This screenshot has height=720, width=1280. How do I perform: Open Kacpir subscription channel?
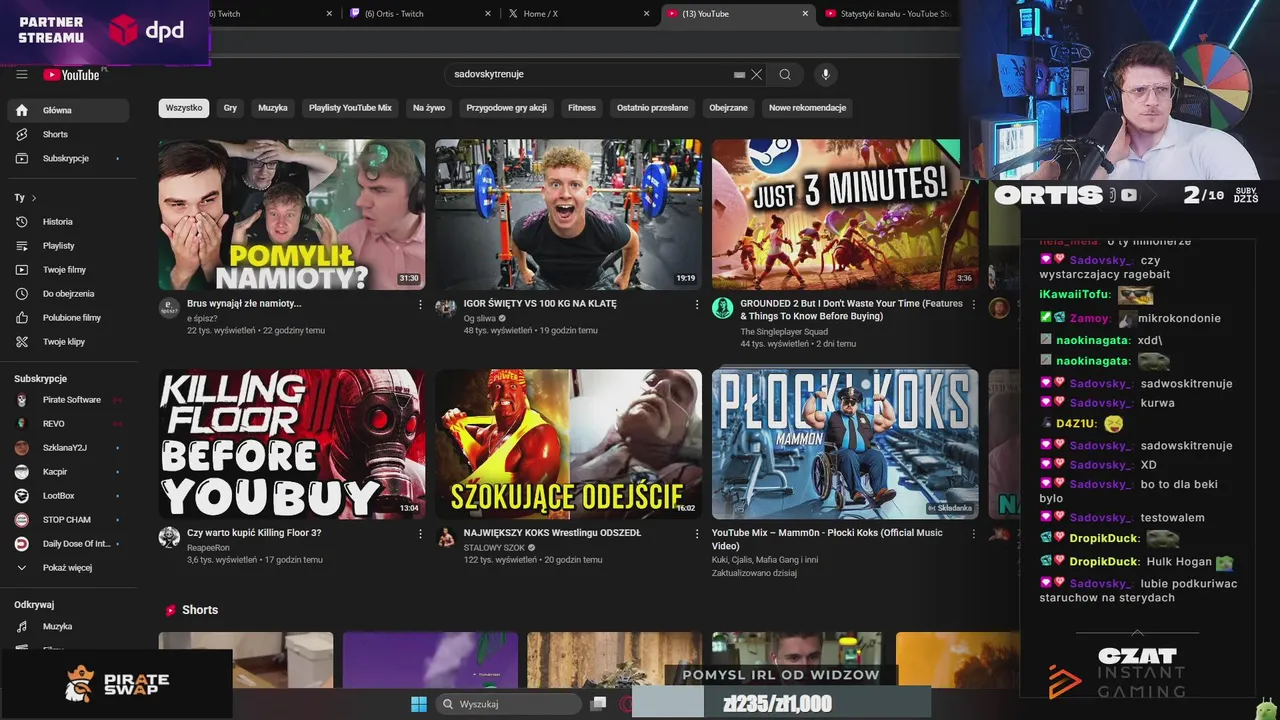67,472
